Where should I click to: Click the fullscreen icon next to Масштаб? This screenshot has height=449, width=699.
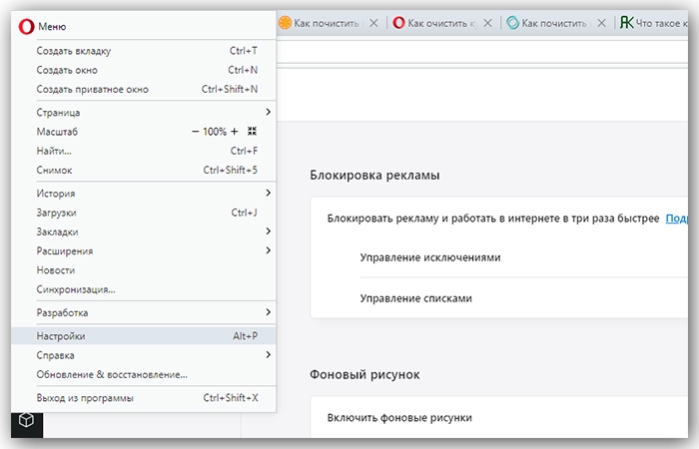coord(252,131)
